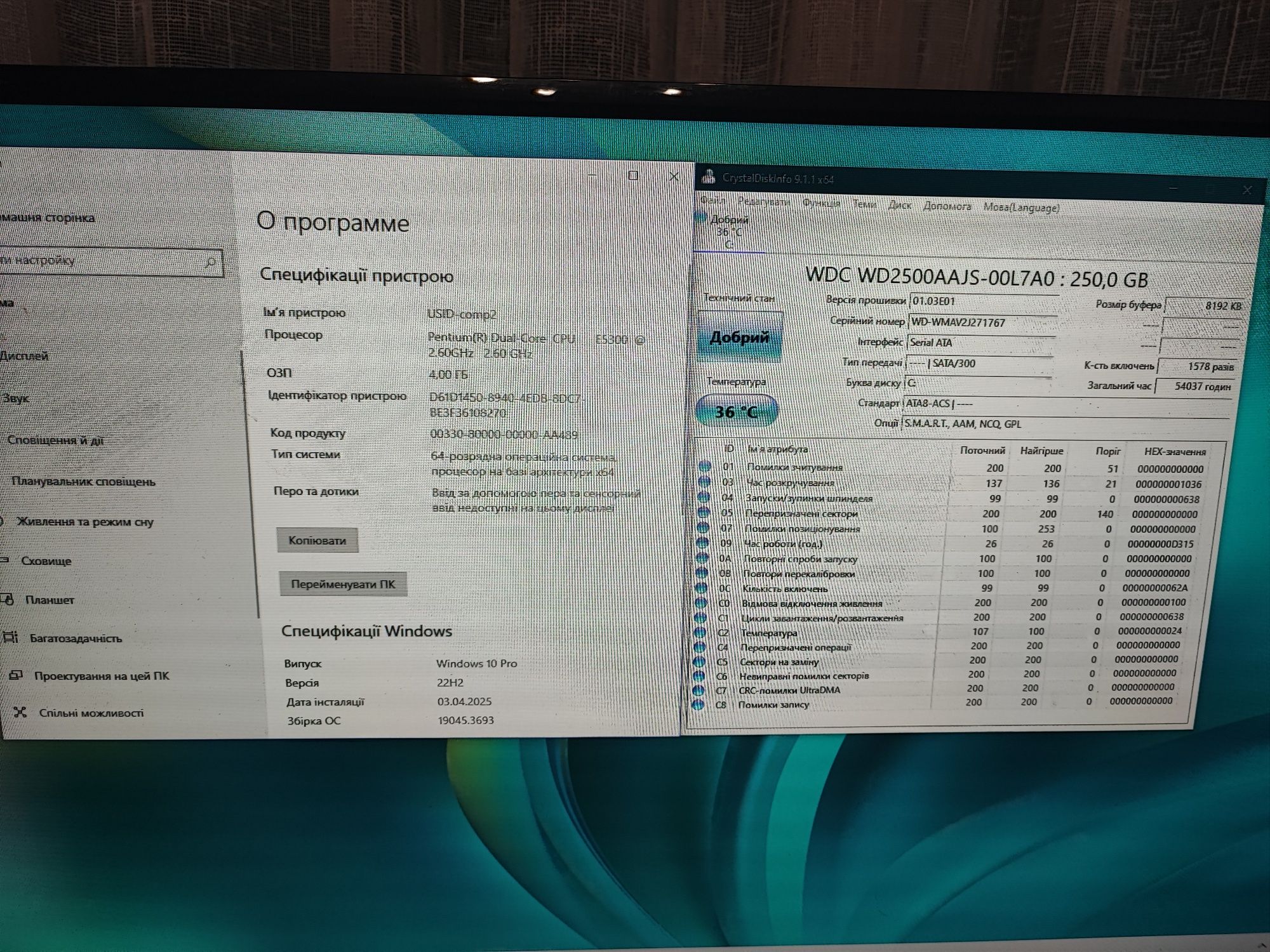Viewport: 1270px width, 952px height.
Task: Click the status circle for attribute 0C
Action: point(701,588)
